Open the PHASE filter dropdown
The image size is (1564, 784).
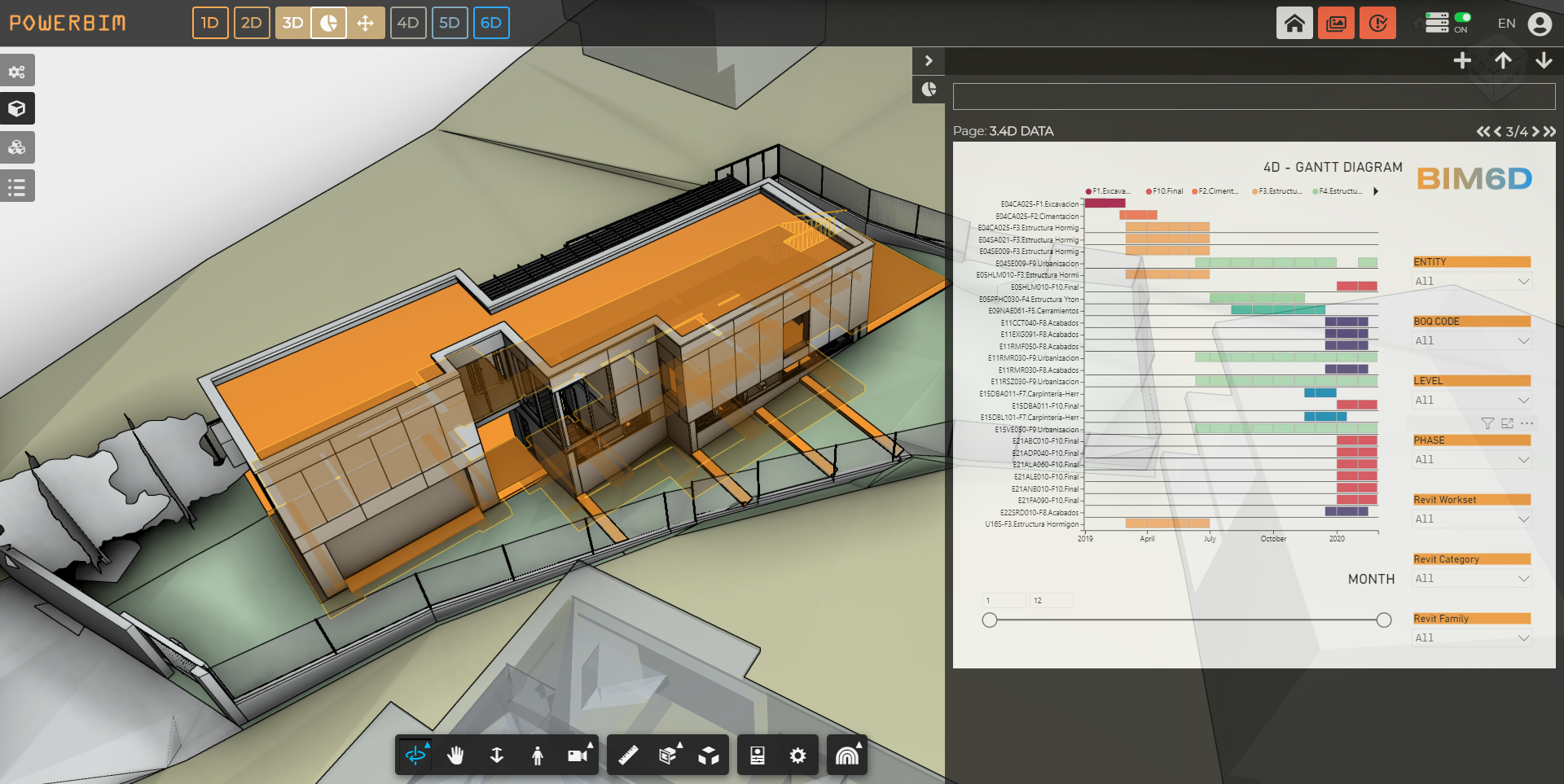point(1471,460)
